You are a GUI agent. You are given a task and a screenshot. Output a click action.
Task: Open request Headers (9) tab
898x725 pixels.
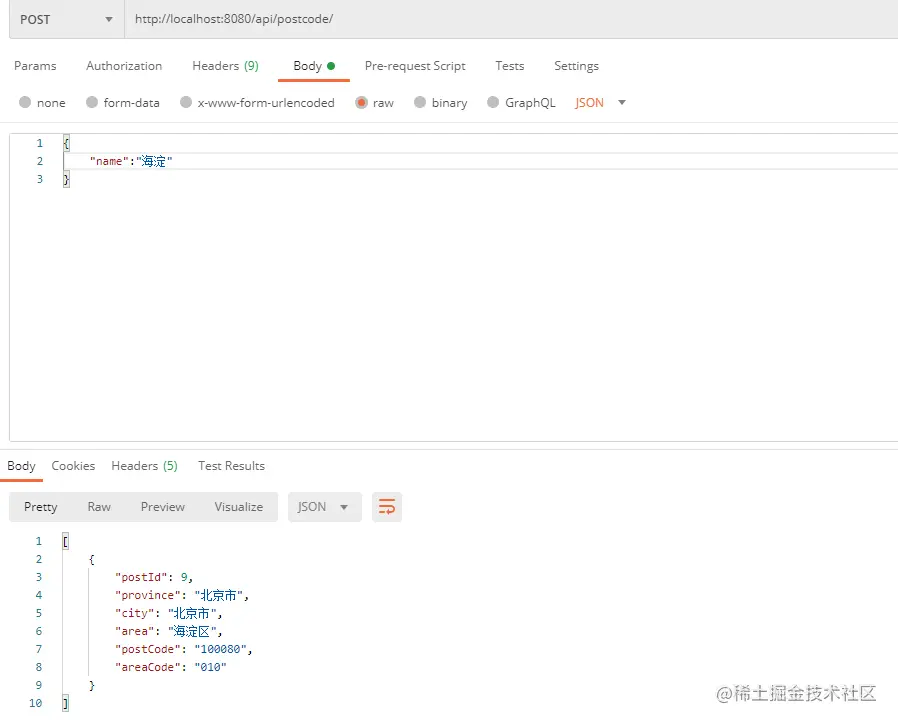pyautogui.click(x=225, y=66)
